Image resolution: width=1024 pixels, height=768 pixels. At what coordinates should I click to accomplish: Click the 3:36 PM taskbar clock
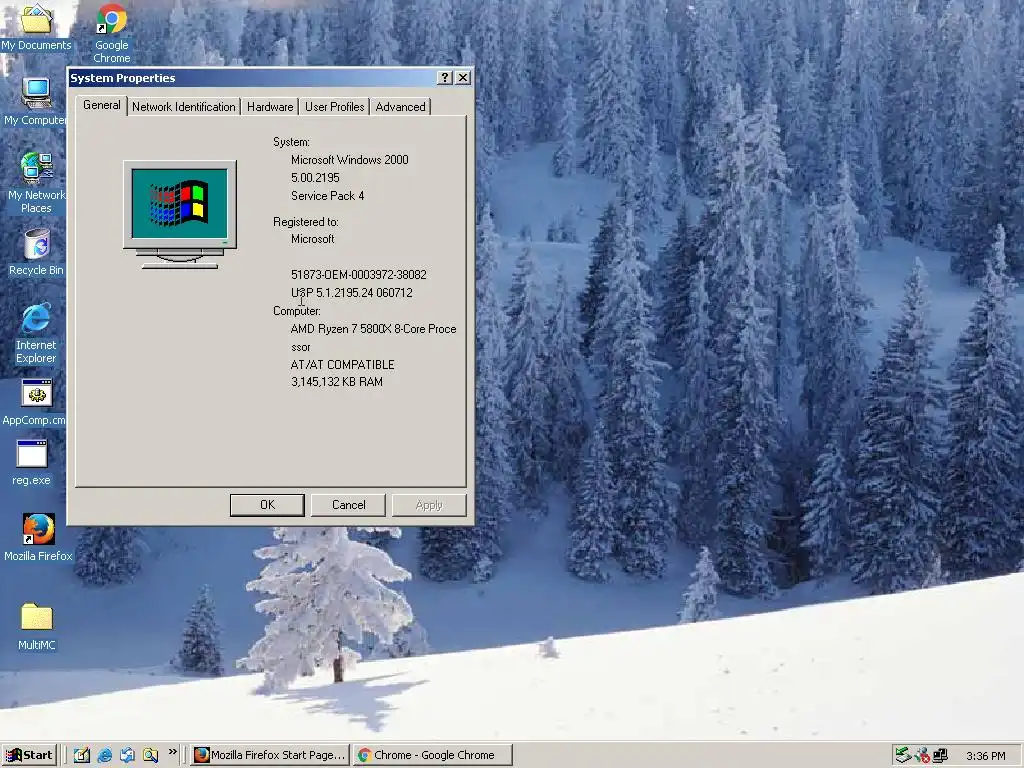click(985, 756)
